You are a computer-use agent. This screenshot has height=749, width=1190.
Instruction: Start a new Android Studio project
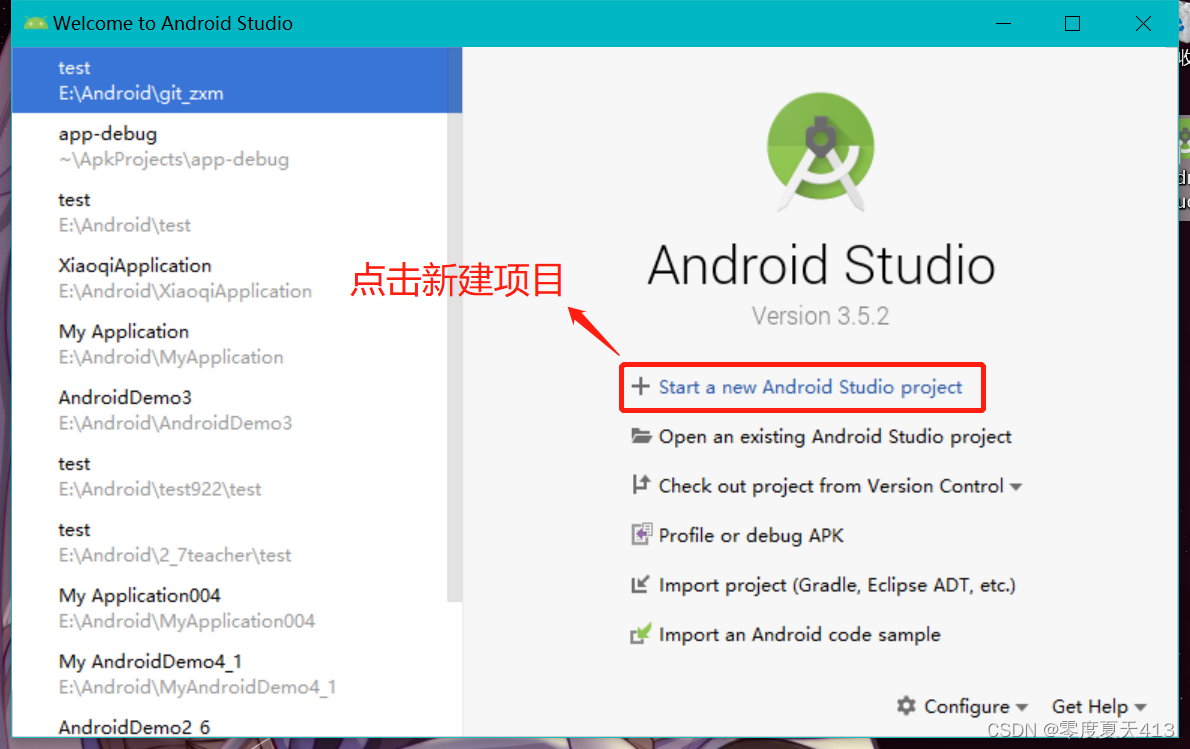pos(810,387)
